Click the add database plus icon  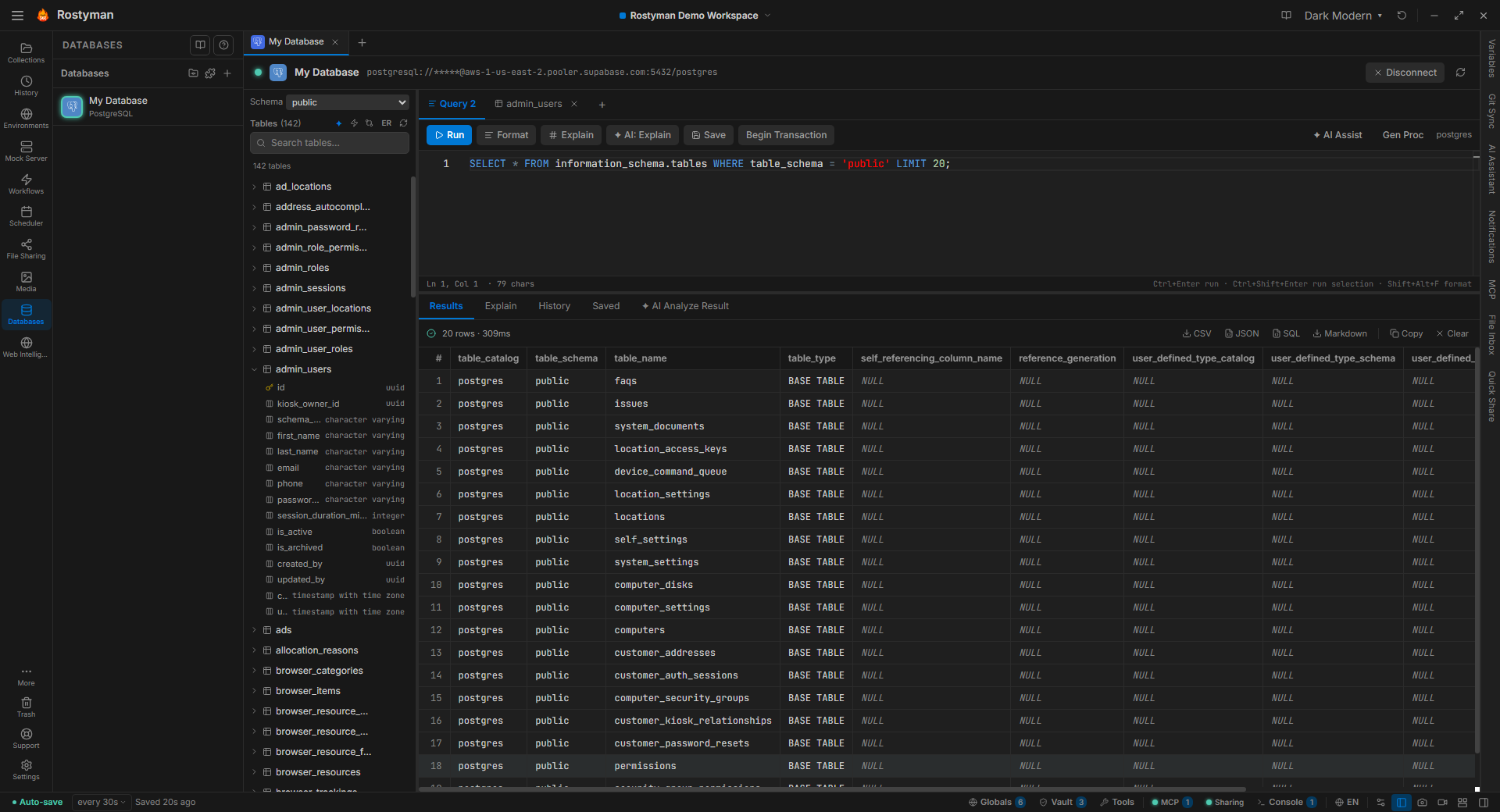click(x=227, y=73)
